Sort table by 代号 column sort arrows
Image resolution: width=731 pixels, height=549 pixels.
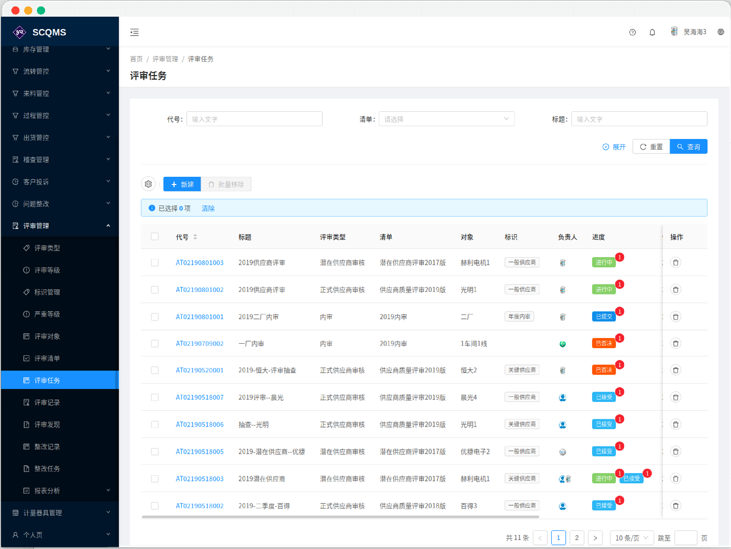pos(195,237)
